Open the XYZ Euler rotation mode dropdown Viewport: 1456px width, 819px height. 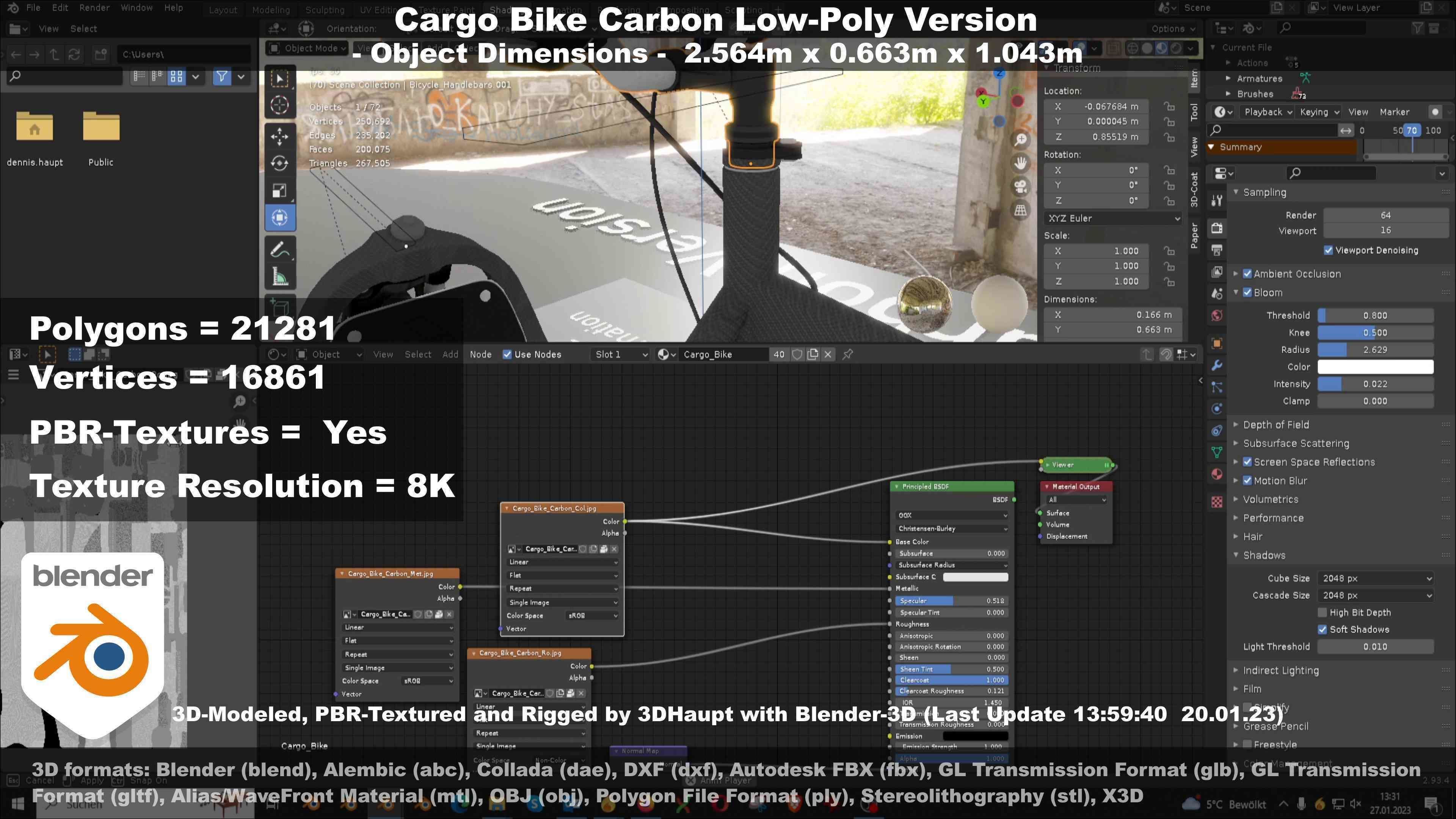point(1113,218)
